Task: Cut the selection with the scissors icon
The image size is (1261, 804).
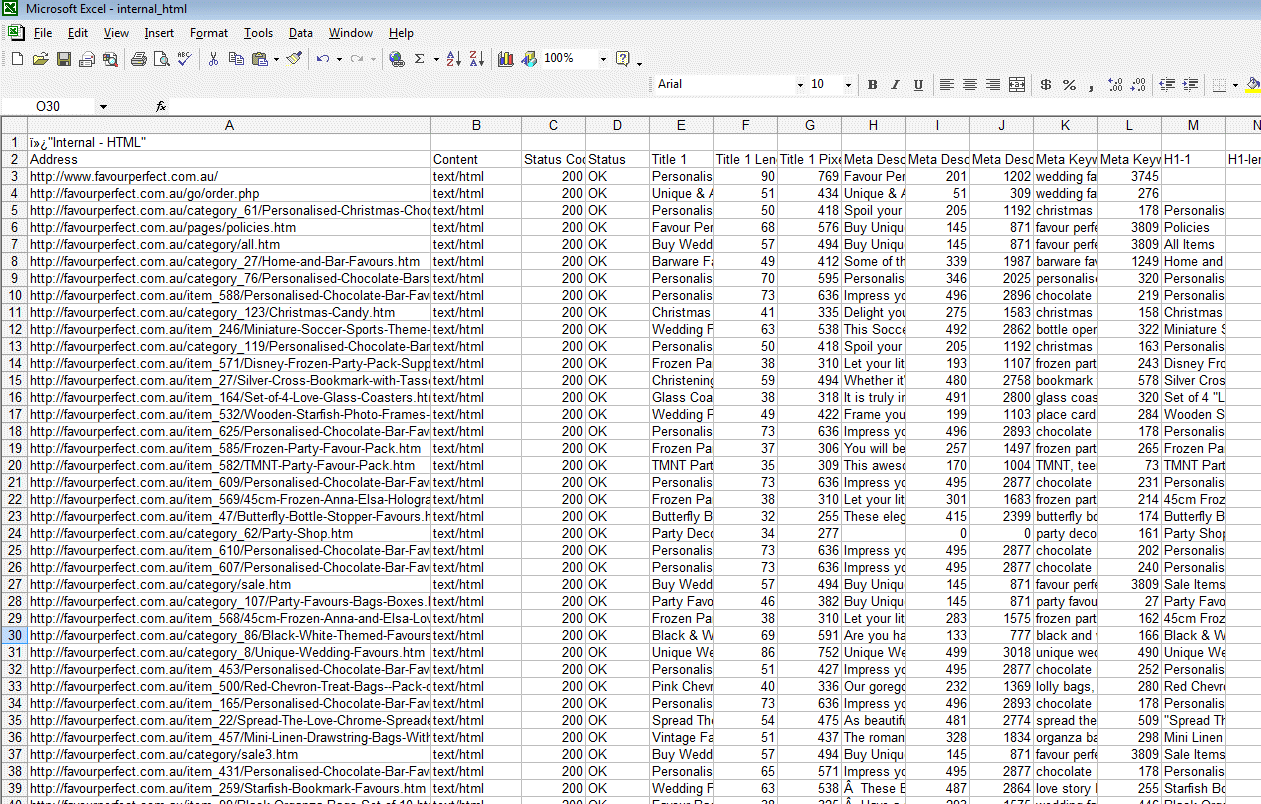Action: click(x=213, y=59)
